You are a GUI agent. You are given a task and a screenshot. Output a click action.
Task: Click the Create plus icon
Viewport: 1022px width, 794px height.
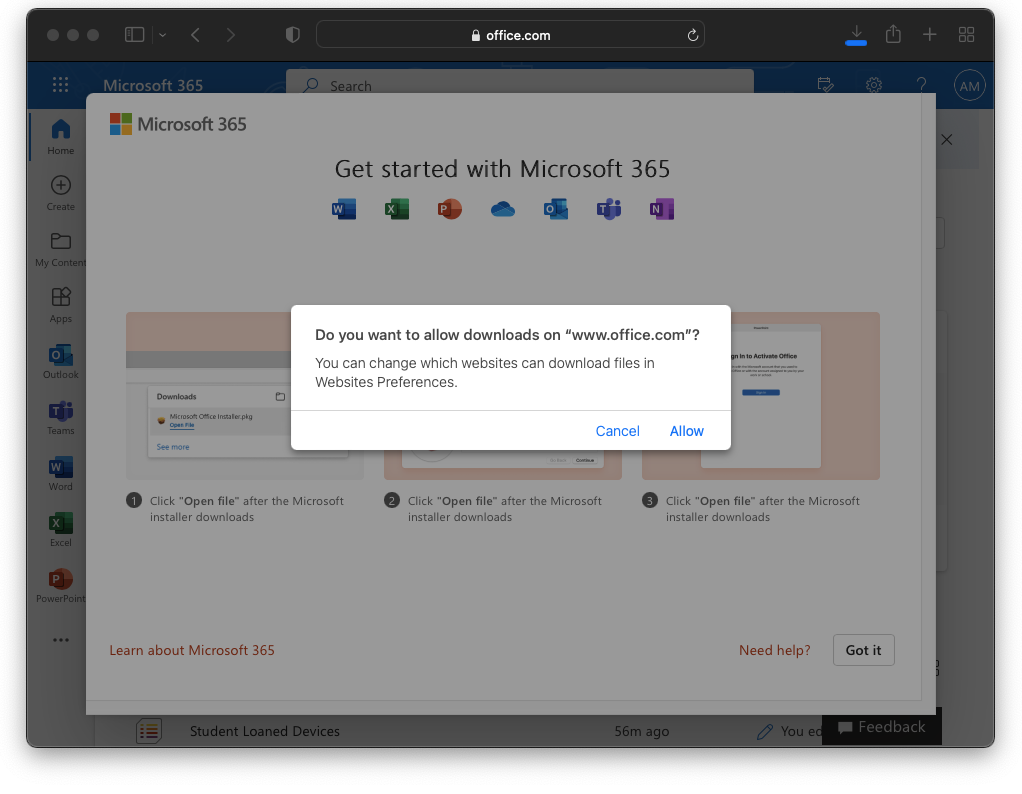[x=60, y=186]
